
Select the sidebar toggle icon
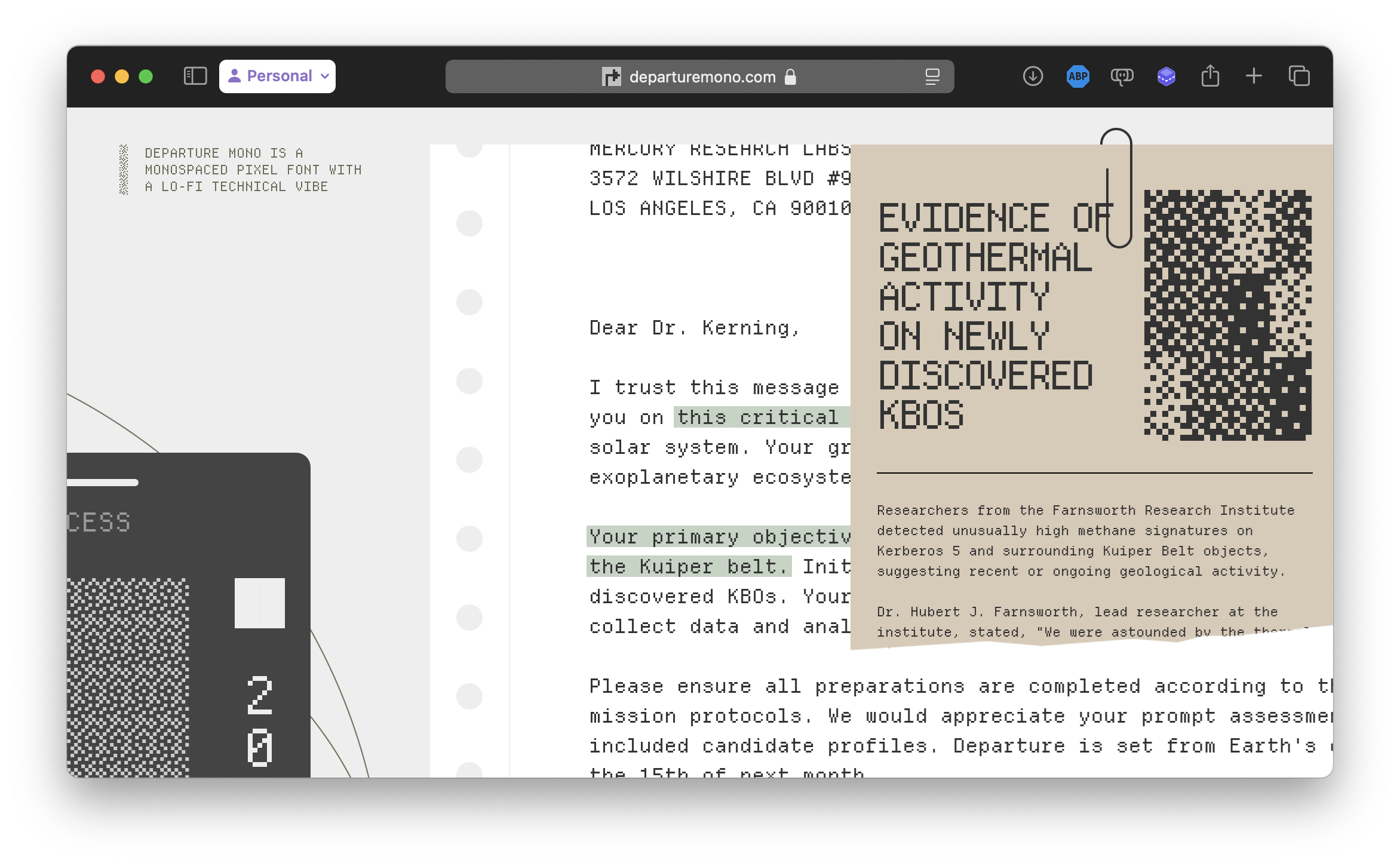pos(197,75)
